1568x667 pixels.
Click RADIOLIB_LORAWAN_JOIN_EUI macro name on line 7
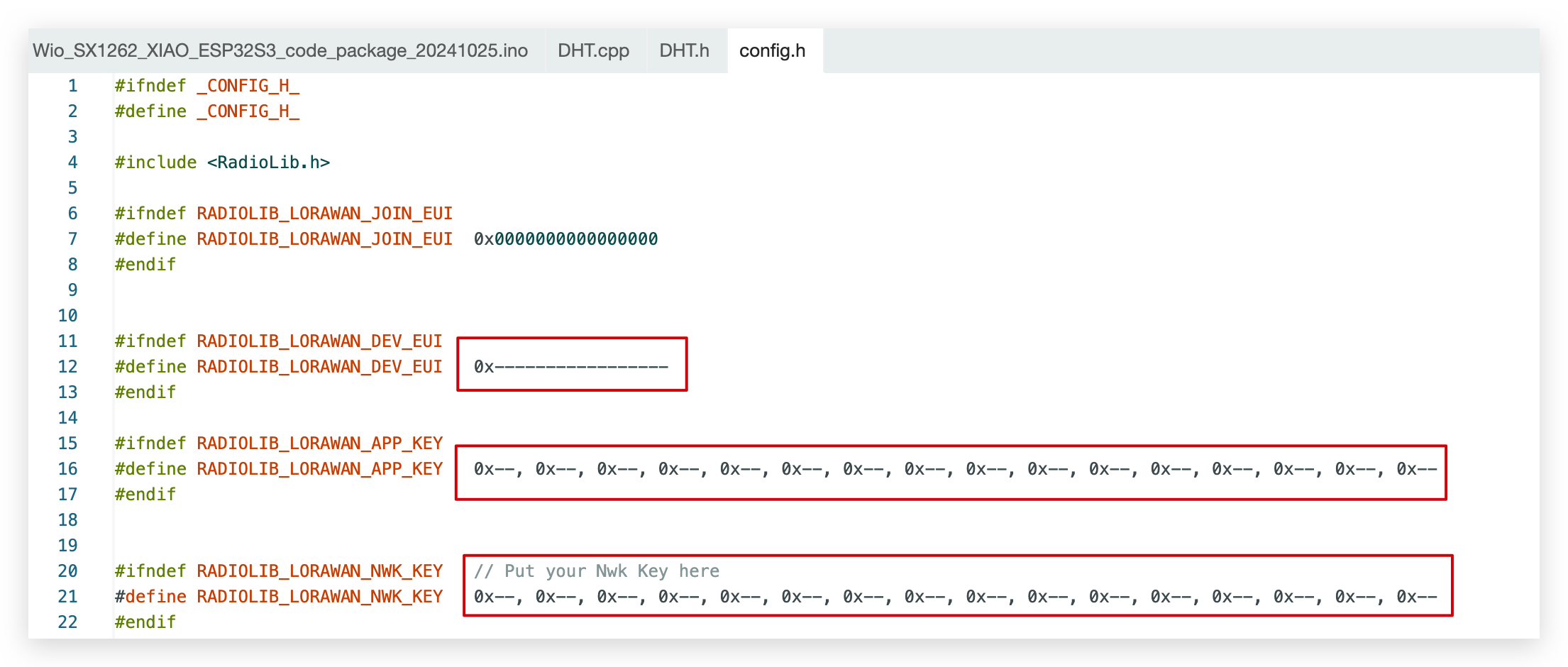point(325,239)
